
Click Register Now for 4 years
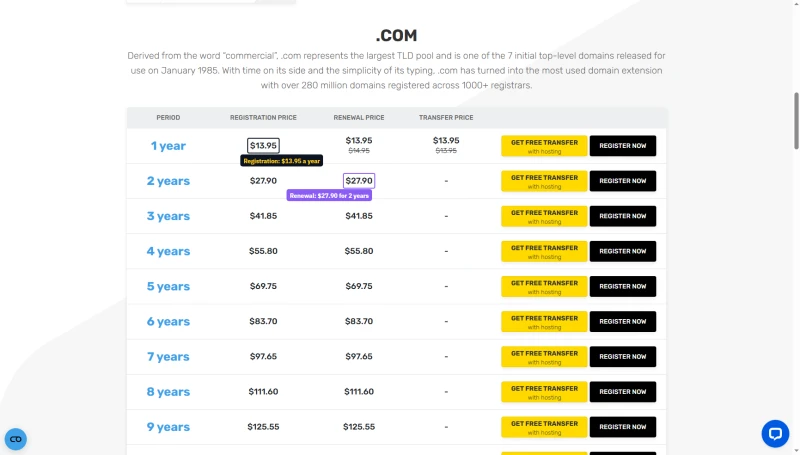pyautogui.click(x=622, y=251)
